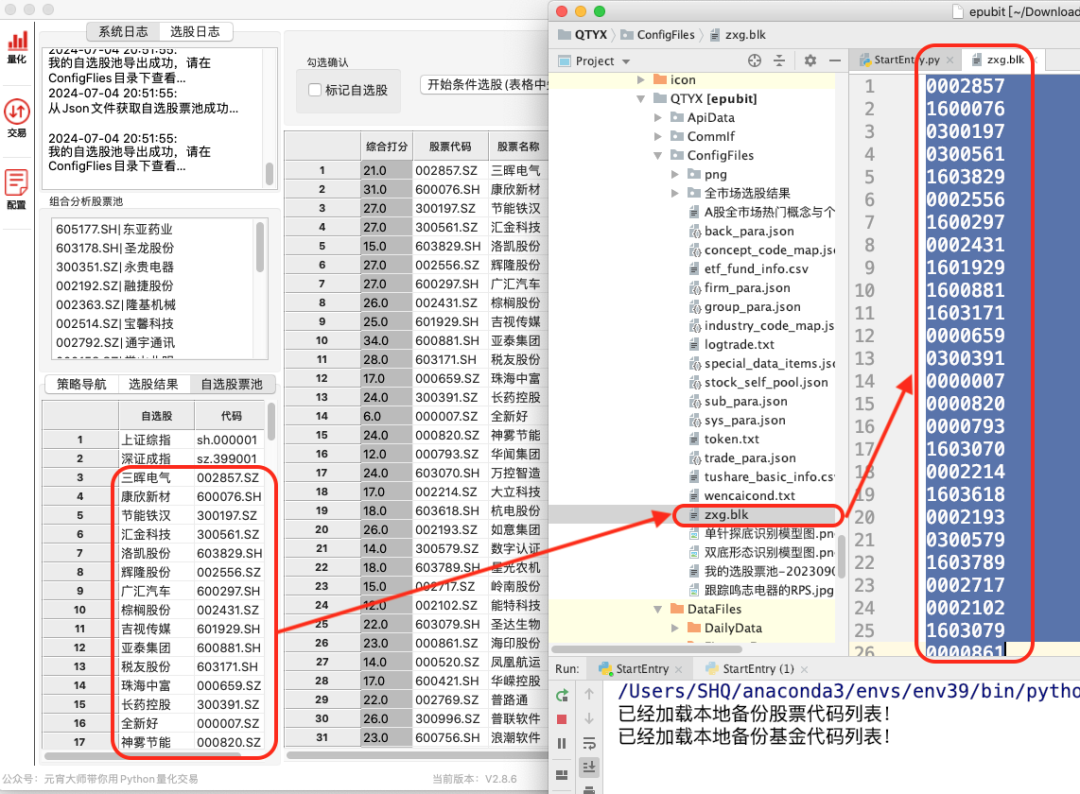Toggle scroll-to-end in Run console

click(589, 766)
